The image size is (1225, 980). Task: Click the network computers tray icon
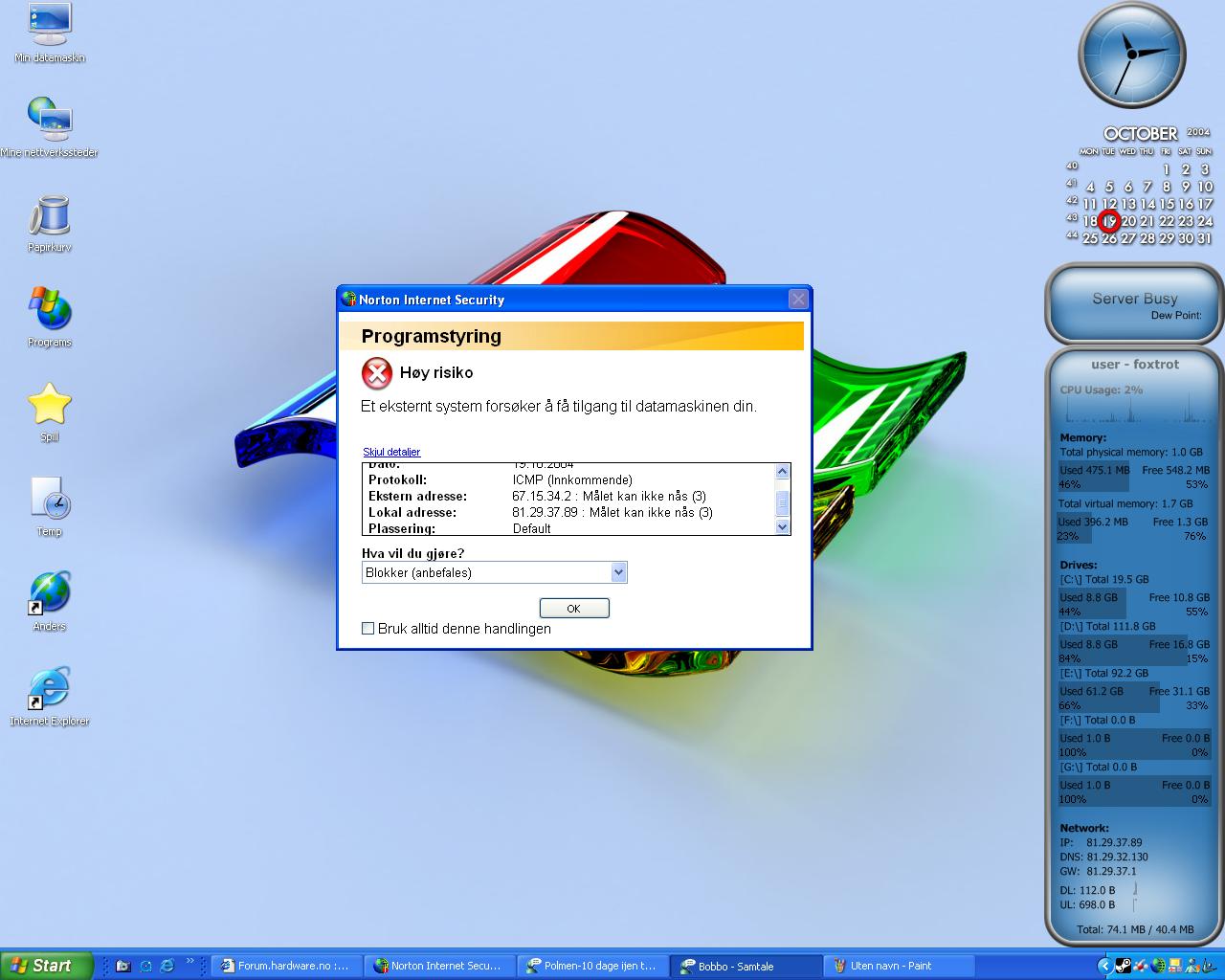(1174, 966)
